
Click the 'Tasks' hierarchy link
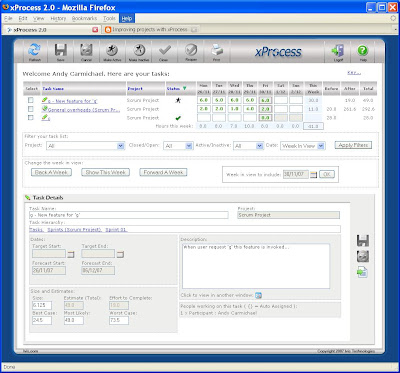(x=36, y=230)
